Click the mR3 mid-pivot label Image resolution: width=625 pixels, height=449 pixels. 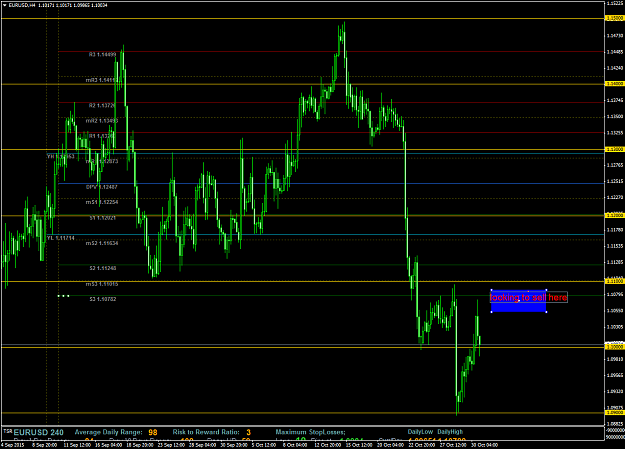pos(102,80)
